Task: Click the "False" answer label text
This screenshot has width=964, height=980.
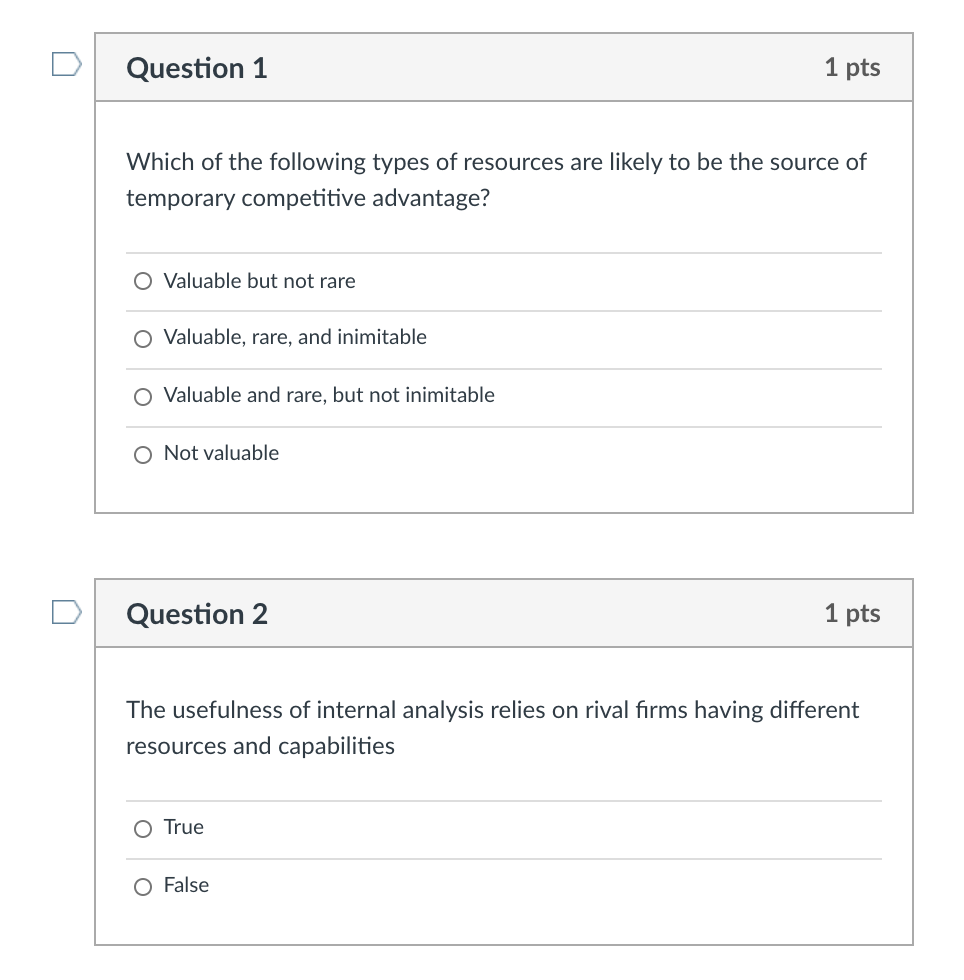Action: pos(187,885)
